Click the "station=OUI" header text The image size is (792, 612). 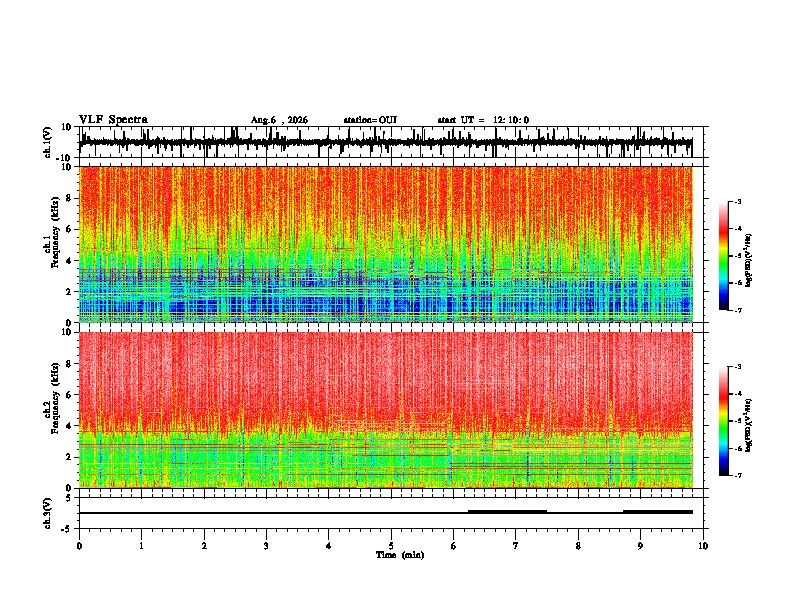coord(370,120)
